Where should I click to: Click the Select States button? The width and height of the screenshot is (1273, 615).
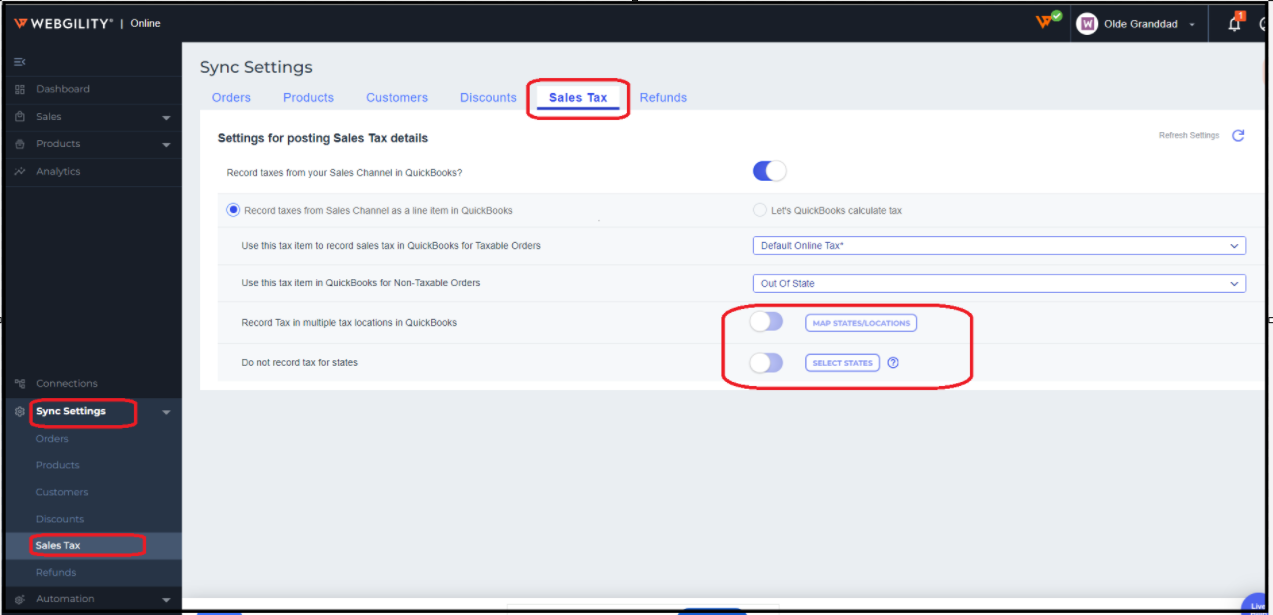(x=842, y=363)
